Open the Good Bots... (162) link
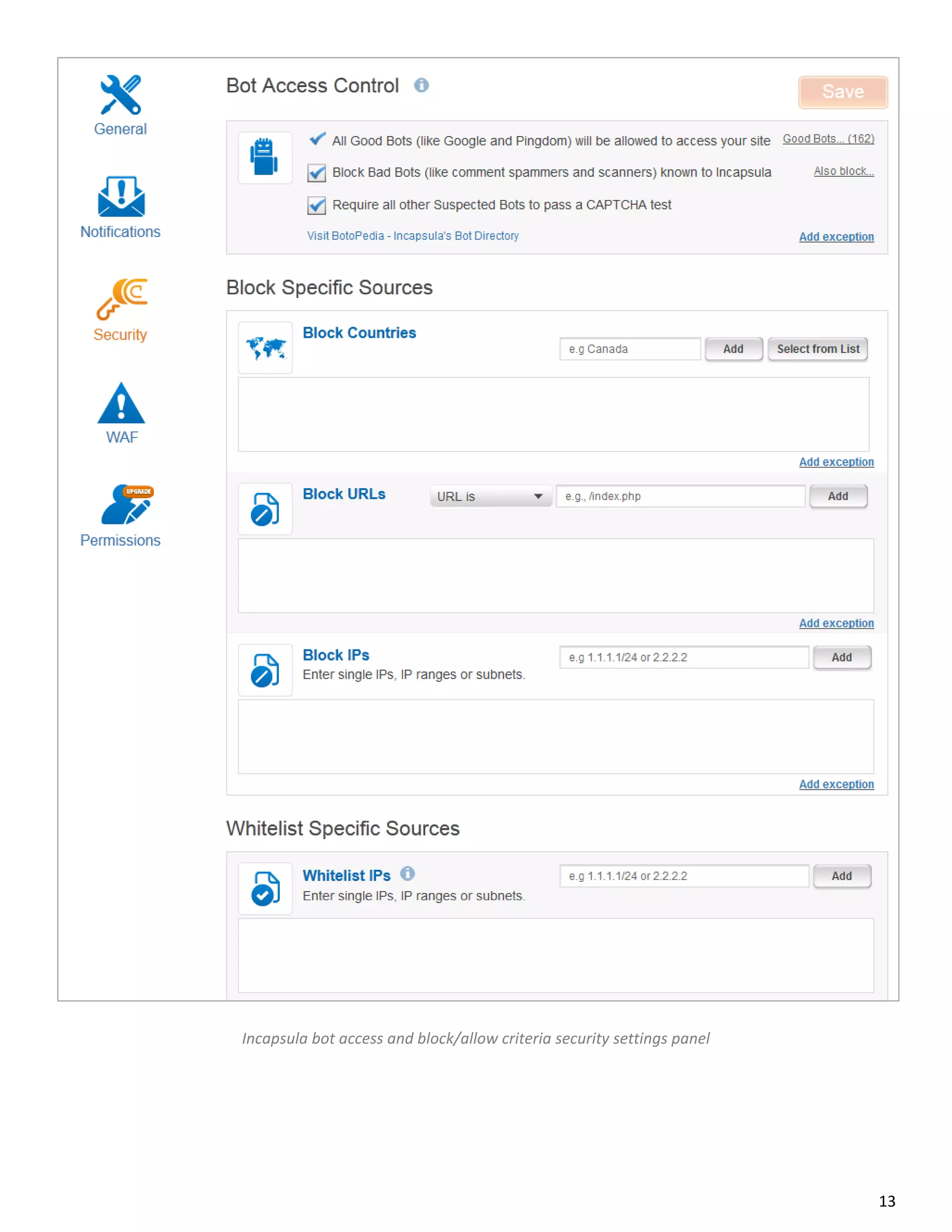 point(828,139)
